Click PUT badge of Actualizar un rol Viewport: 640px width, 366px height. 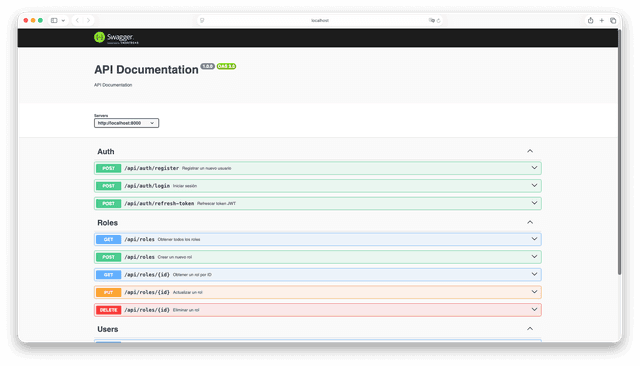click(x=108, y=292)
